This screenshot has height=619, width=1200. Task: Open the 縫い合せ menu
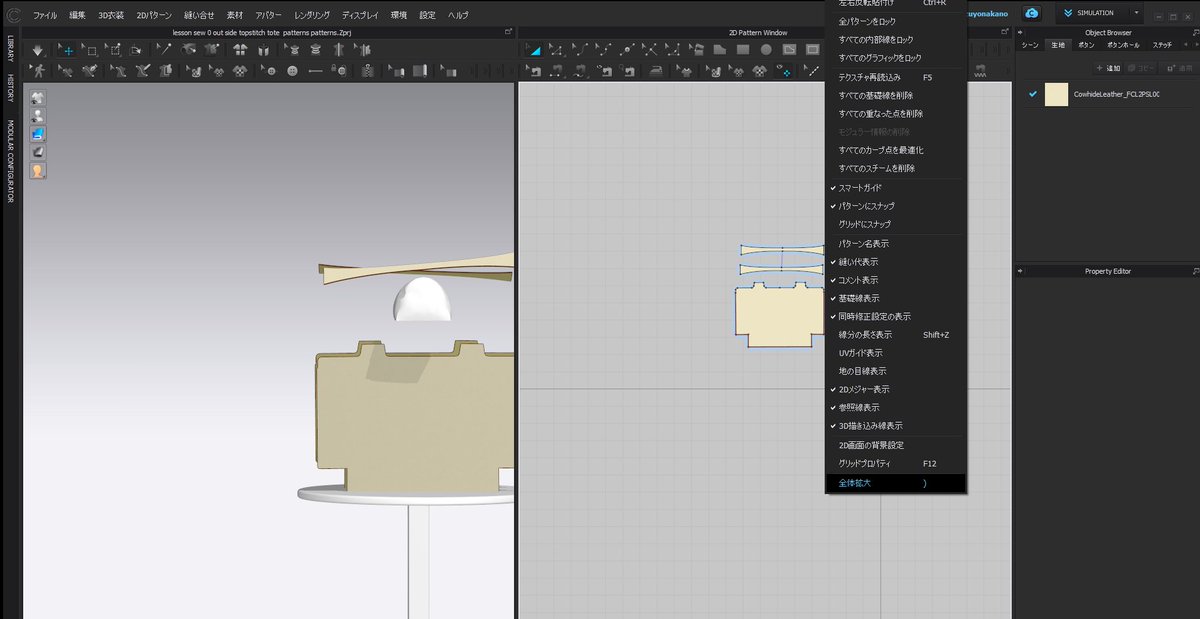[199, 15]
